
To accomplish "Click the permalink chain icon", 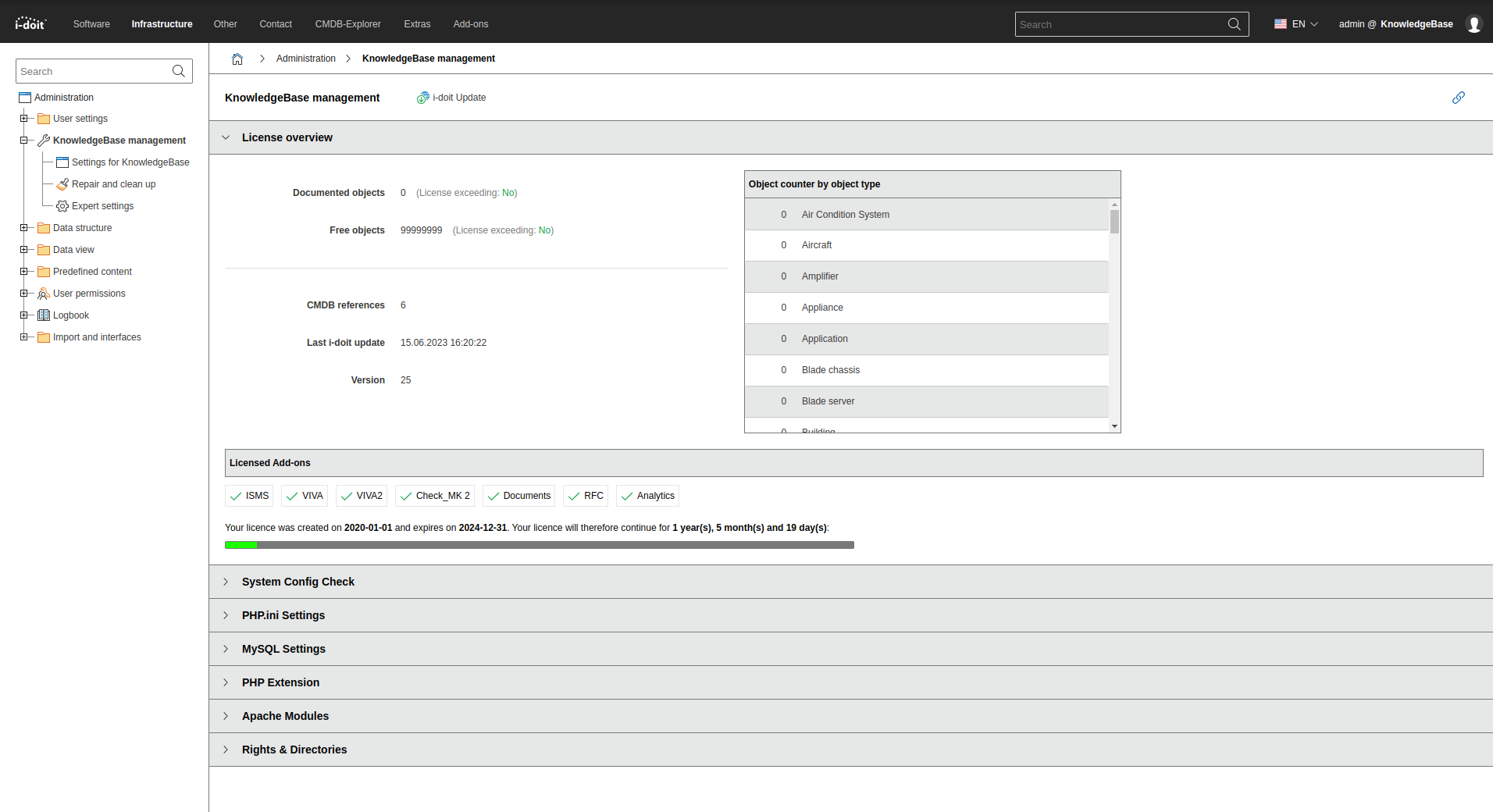I will (x=1459, y=98).
